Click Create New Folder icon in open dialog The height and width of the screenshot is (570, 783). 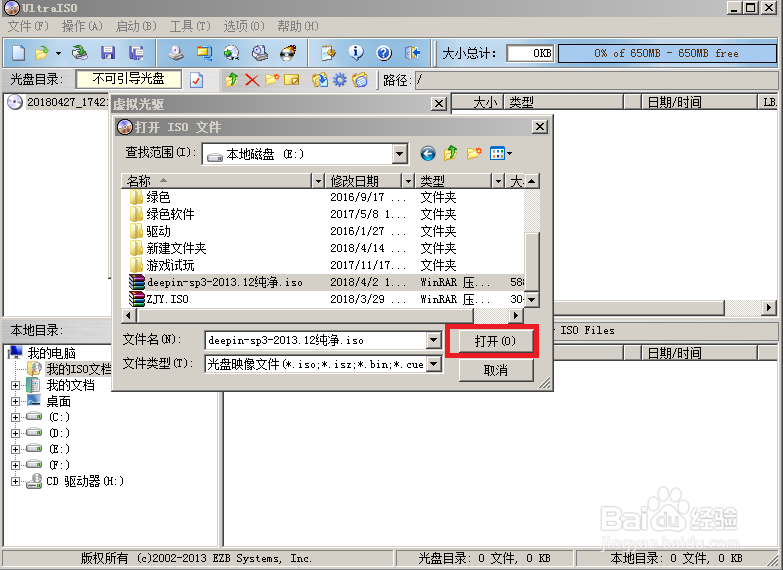click(x=474, y=153)
